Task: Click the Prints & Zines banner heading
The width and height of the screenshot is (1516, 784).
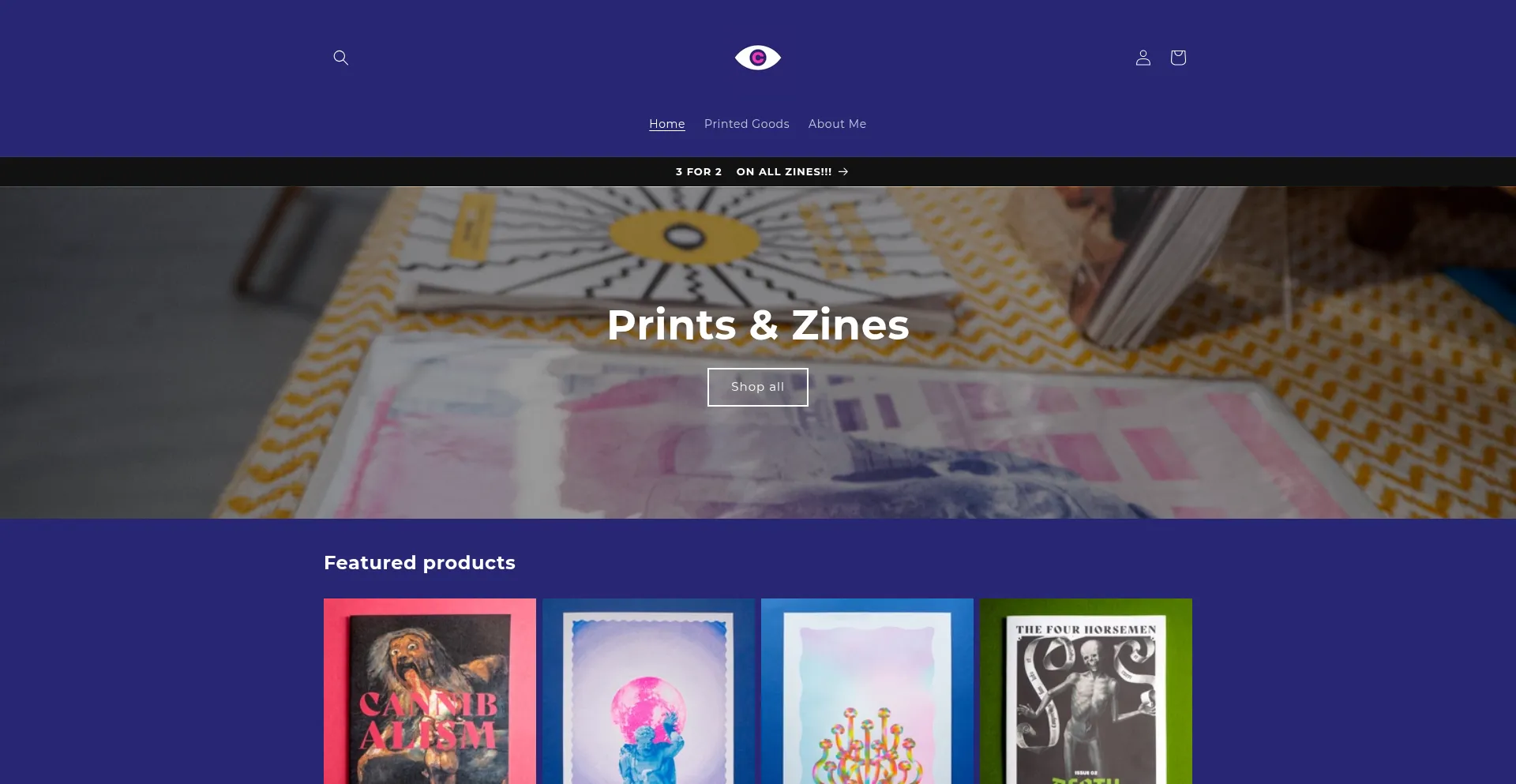Action: (758, 324)
